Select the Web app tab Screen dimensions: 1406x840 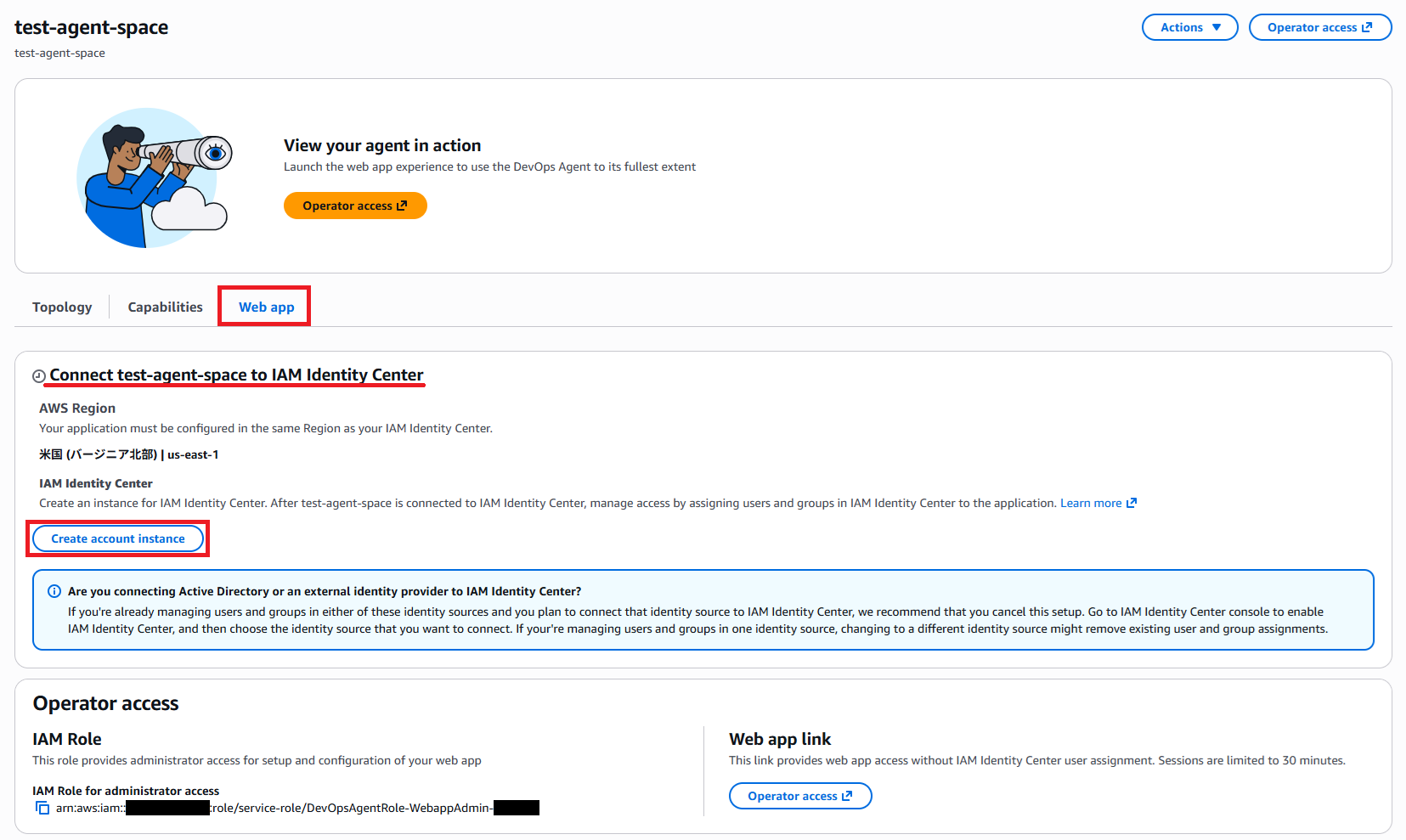[x=263, y=307]
